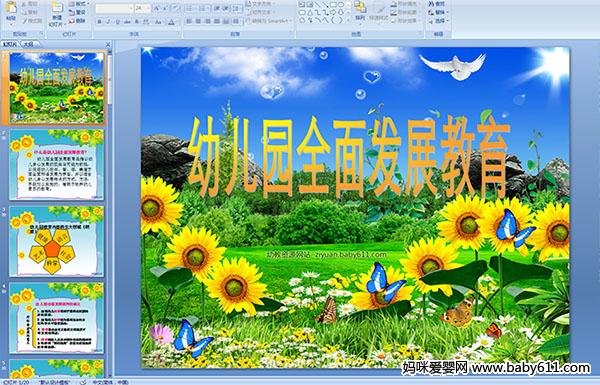Switch to the Outline pane tab

coord(28,44)
